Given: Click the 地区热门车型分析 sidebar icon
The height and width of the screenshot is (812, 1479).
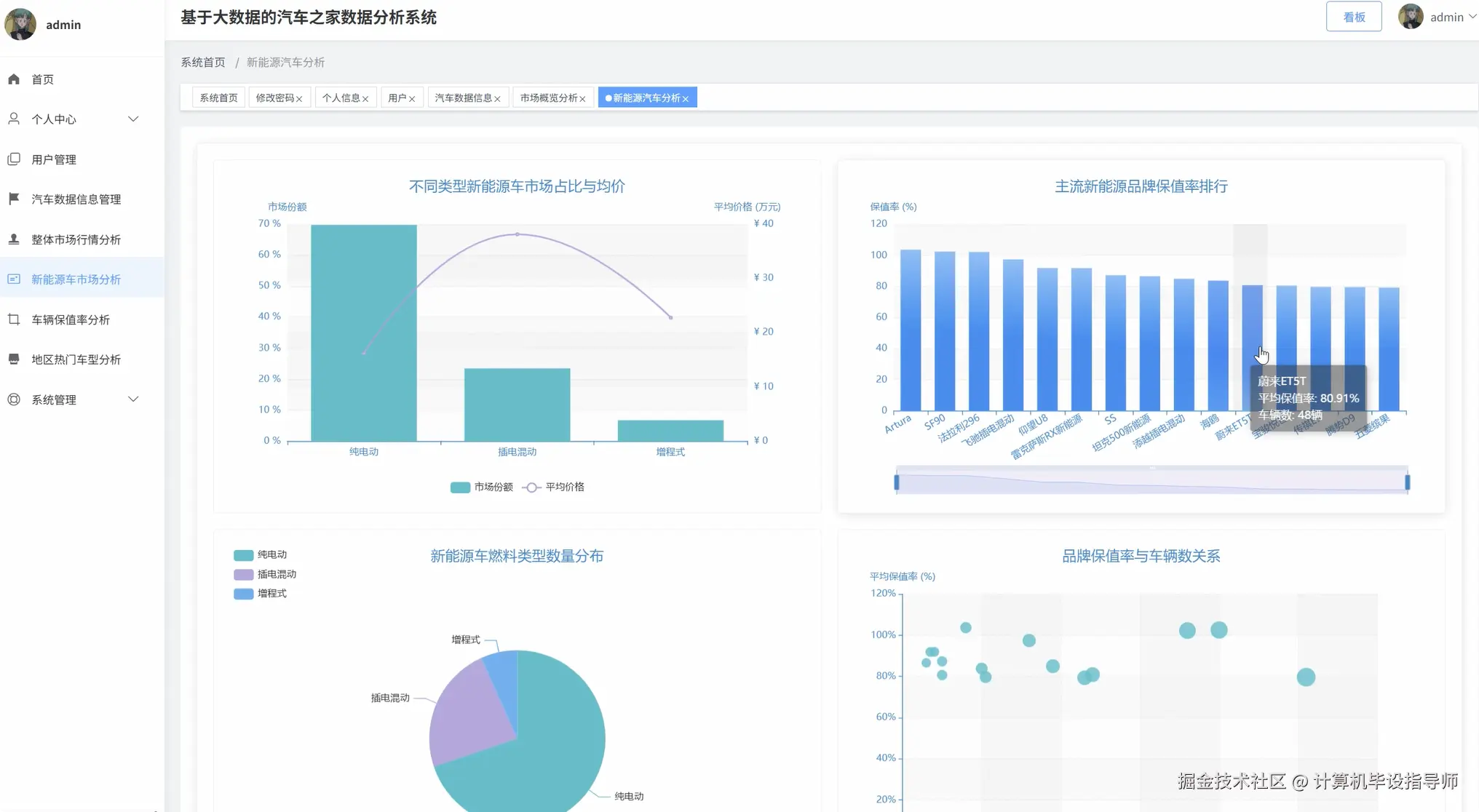Looking at the screenshot, I should coord(14,359).
